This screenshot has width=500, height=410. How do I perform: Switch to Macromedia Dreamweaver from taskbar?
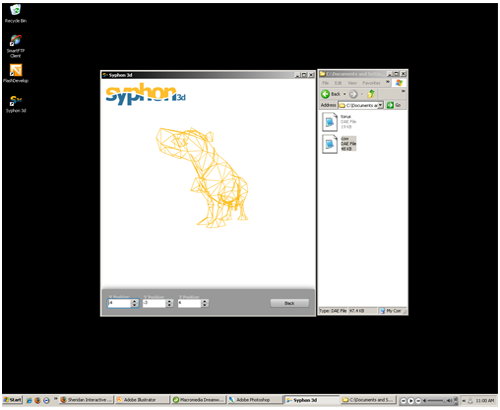tap(199, 400)
